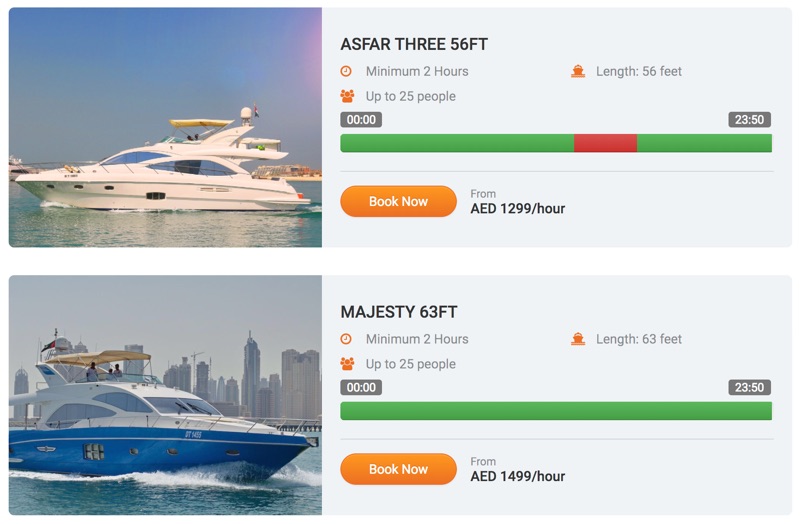This screenshot has height=524, width=800.
Task: Click the AED 1499/hour price text
Action: point(517,476)
